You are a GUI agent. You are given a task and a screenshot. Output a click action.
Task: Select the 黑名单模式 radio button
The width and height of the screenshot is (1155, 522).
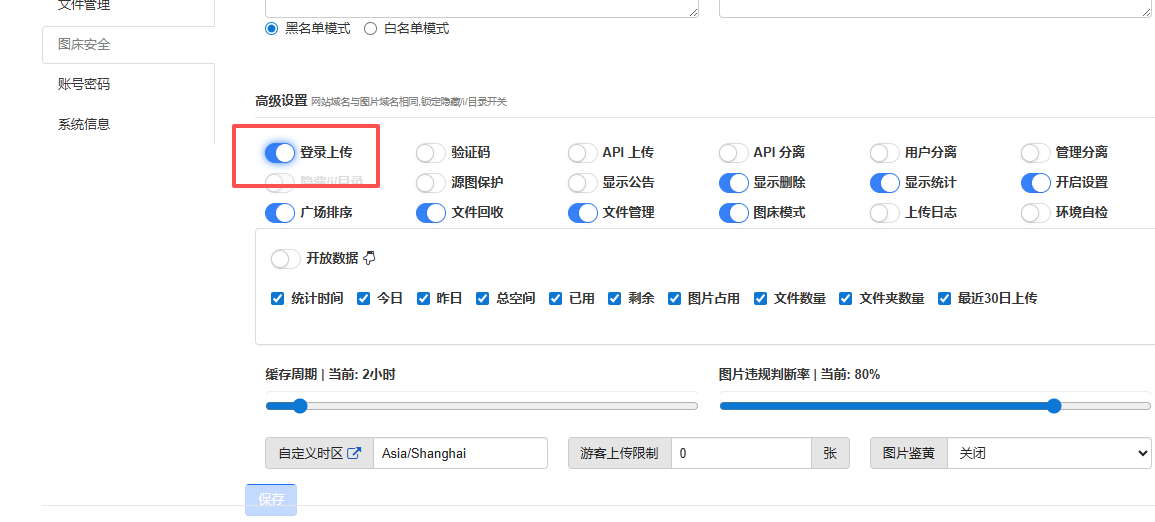tap(272, 28)
